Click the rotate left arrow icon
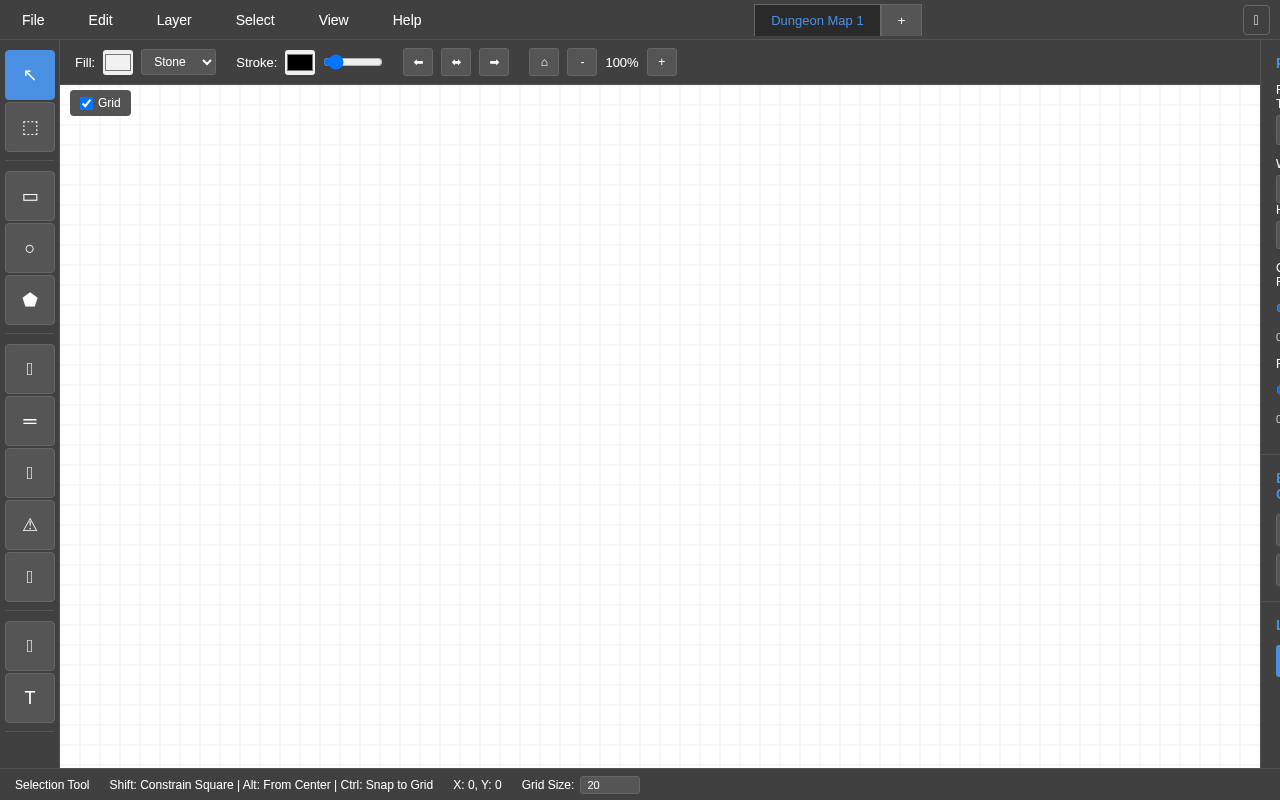The width and height of the screenshot is (1280, 800). (x=418, y=62)
